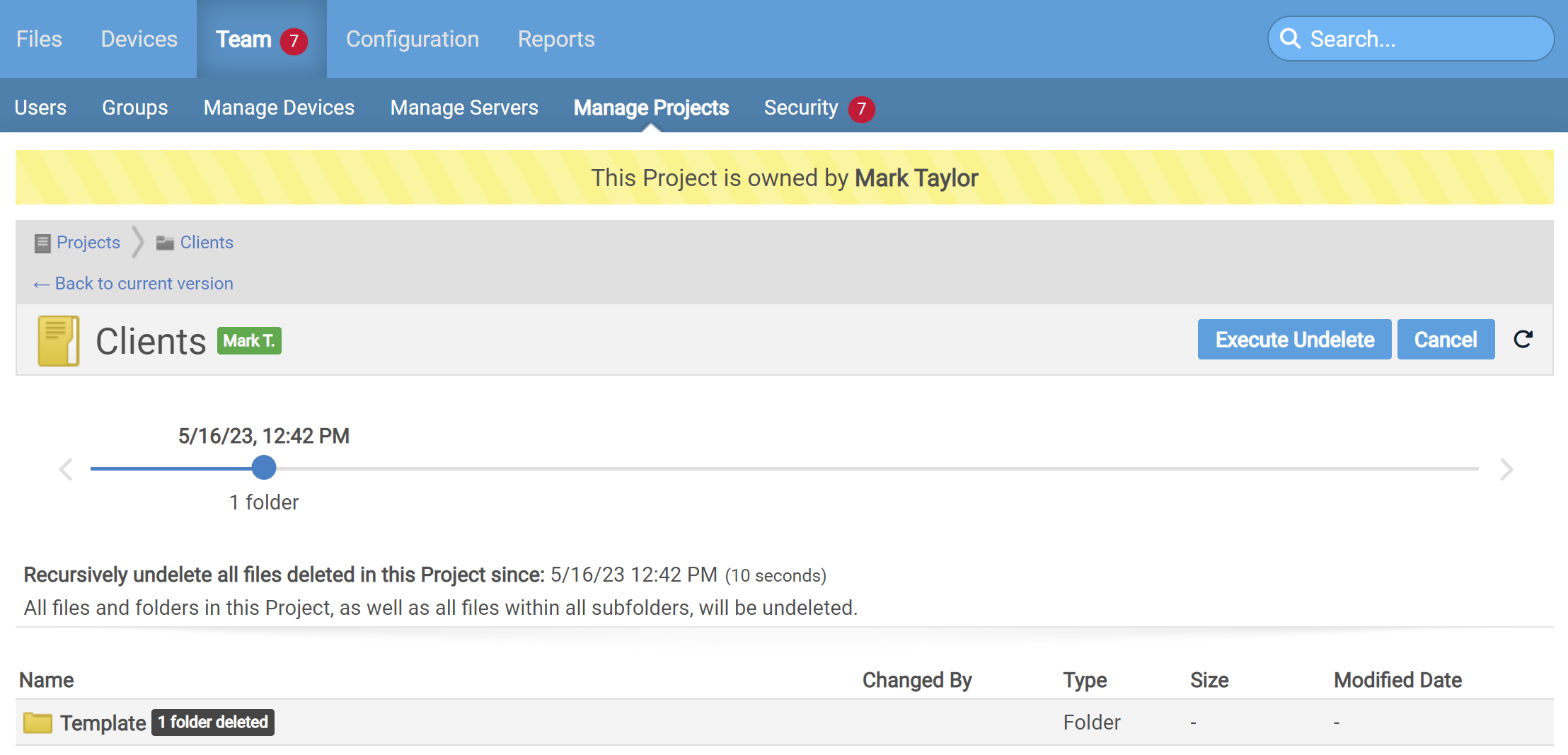
Task: Click the yellow Clients project icon
Action: coord(58,341)
